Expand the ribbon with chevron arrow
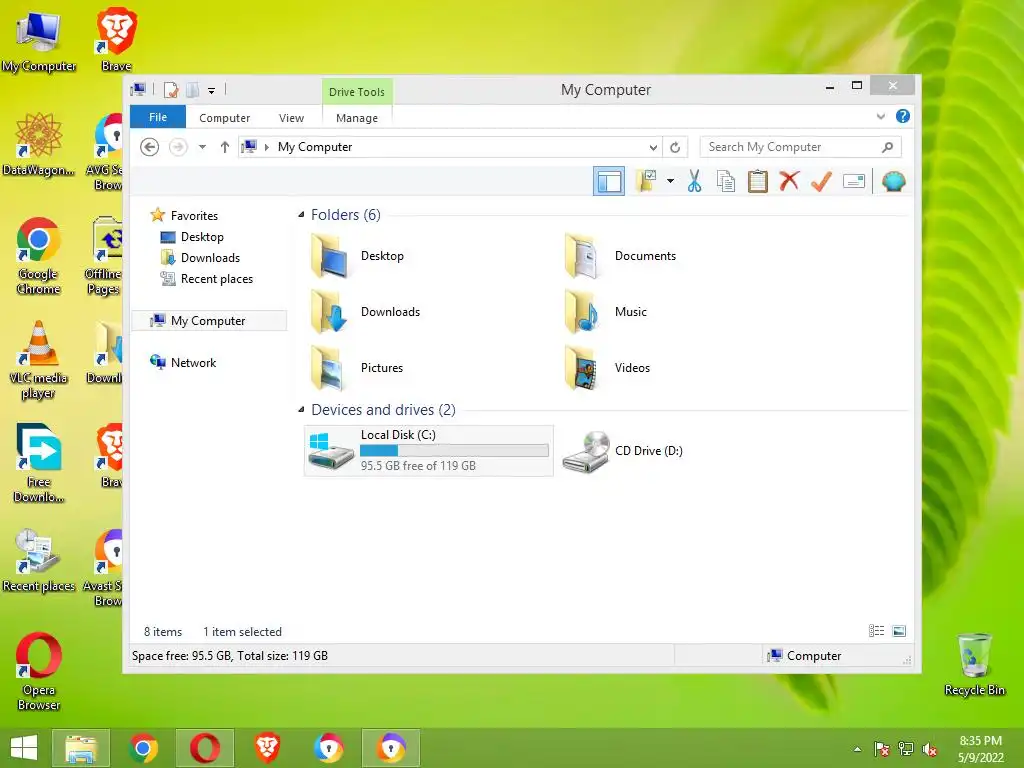 880,116
